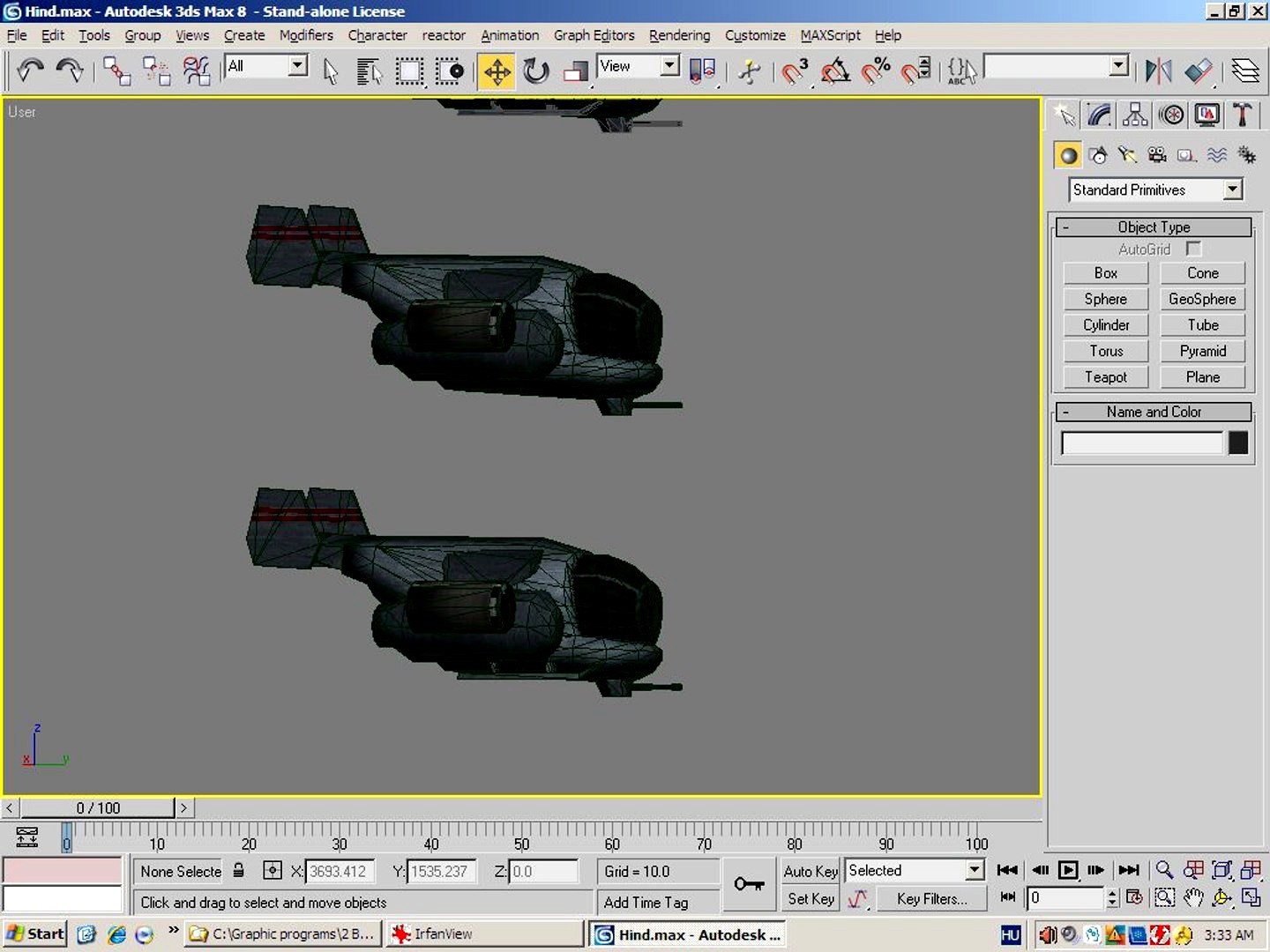
Task: Open the Modifiers menu
Action: pos(306,35)
